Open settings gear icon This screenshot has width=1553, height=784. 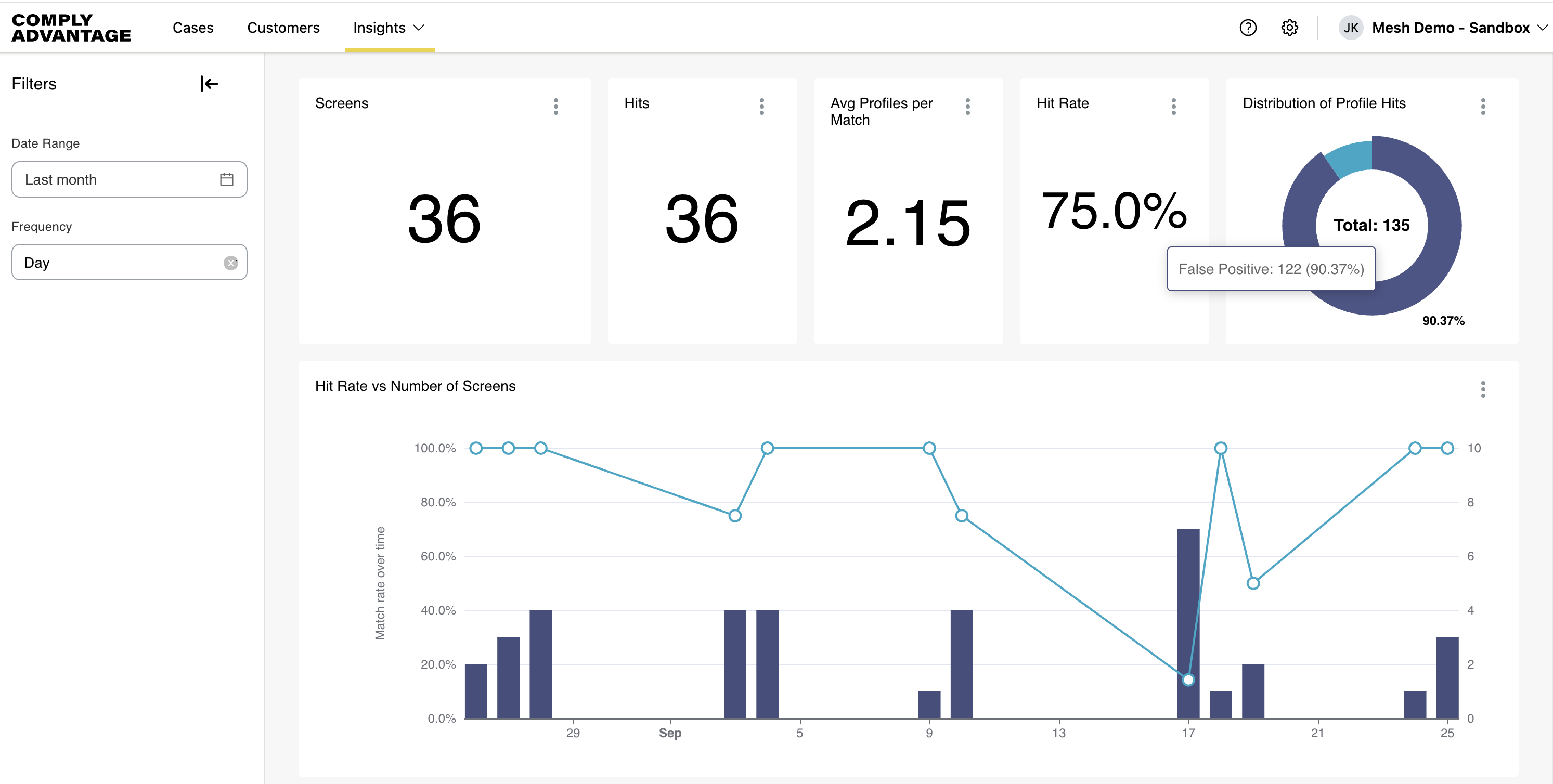pos(1289,28)
